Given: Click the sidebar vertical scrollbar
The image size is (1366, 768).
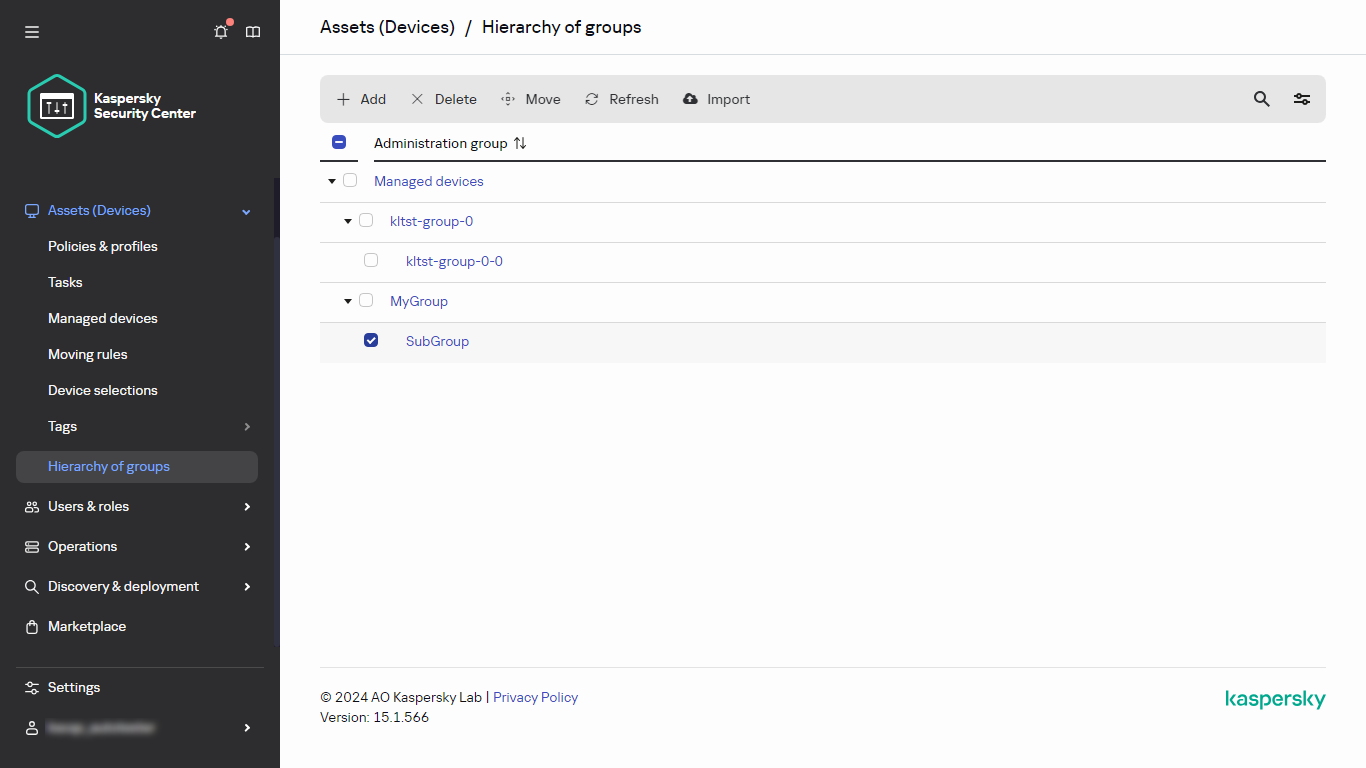Looking at the screenshot, I should [276, 400].
